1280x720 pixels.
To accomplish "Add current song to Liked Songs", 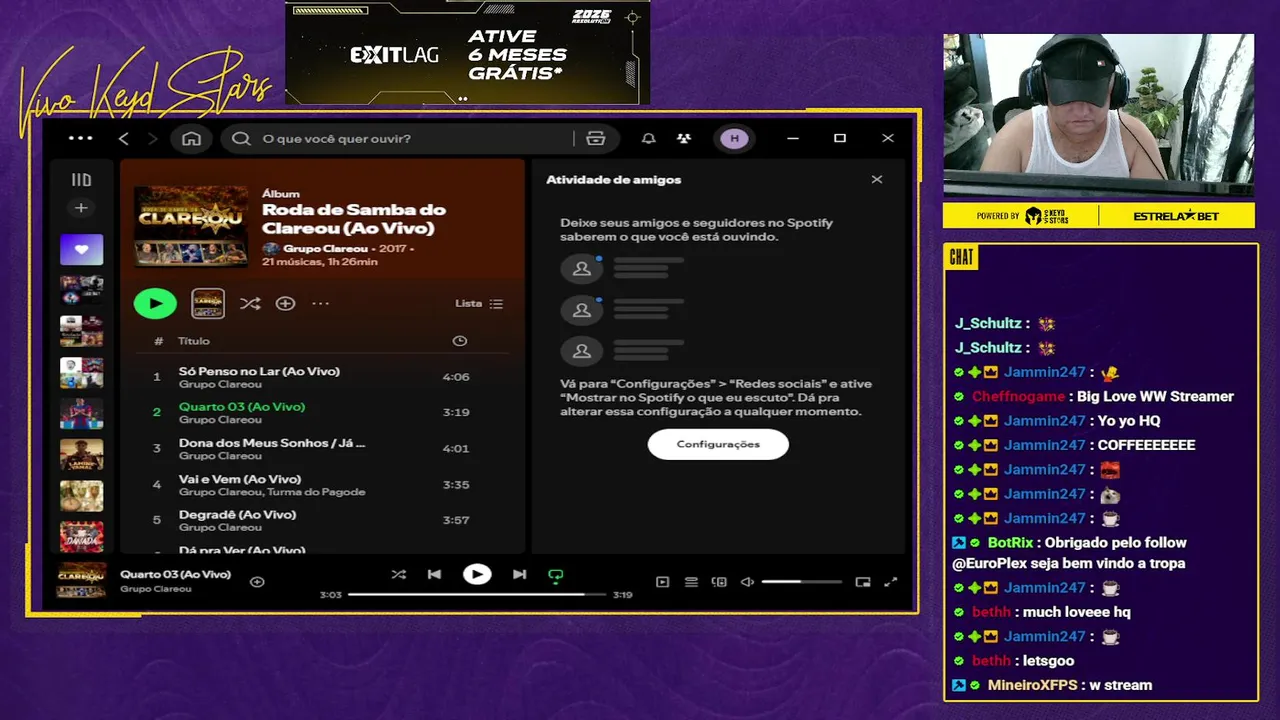I will (x=257, y=582).
